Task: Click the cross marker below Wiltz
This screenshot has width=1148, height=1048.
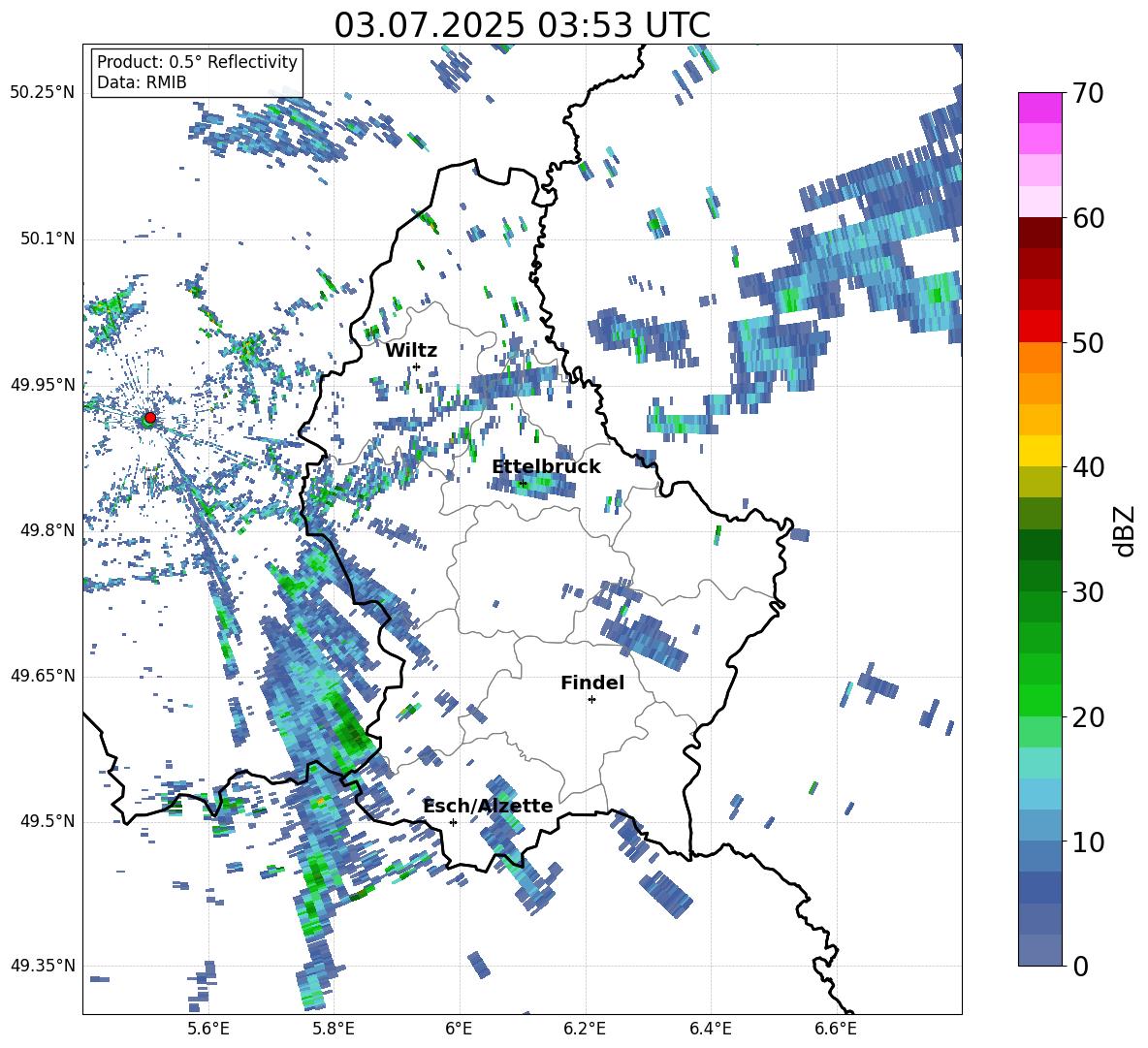Action: [x=417, y=366]
